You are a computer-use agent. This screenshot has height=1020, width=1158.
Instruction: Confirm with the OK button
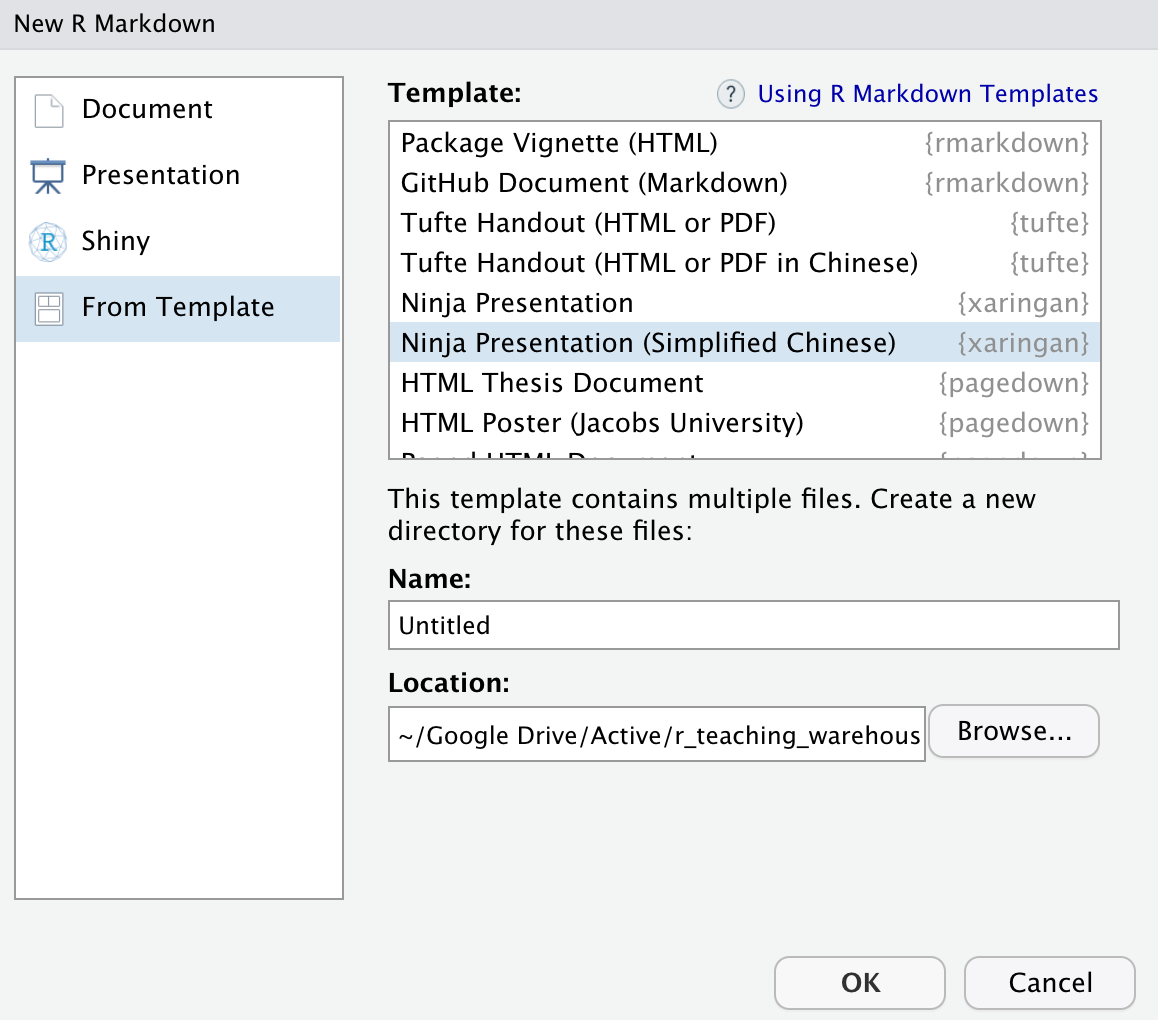860,982
